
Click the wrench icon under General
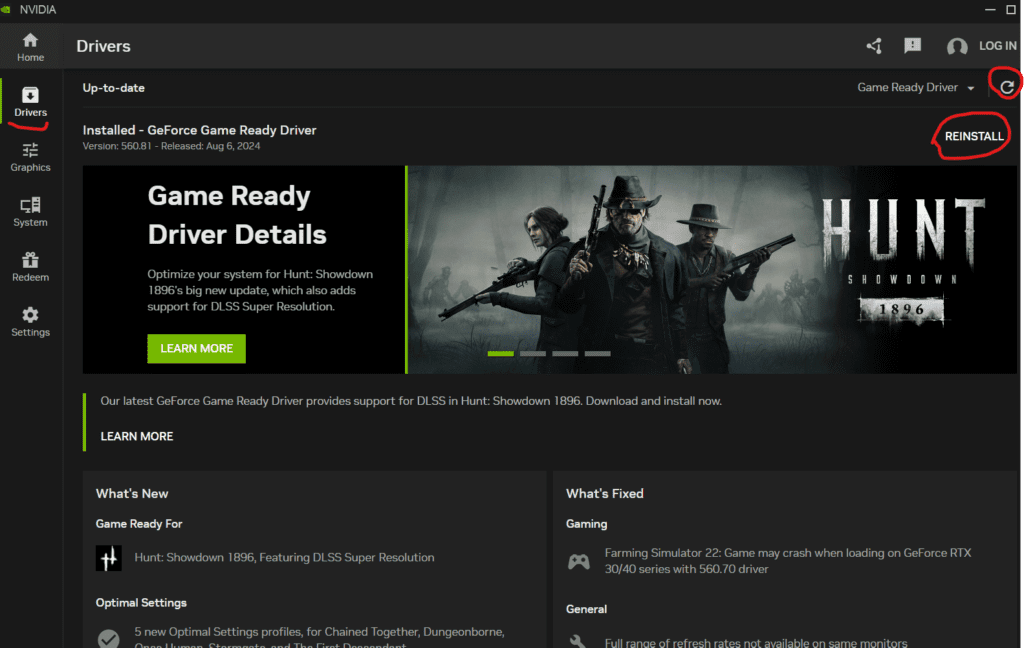click(x=578, y=641)
